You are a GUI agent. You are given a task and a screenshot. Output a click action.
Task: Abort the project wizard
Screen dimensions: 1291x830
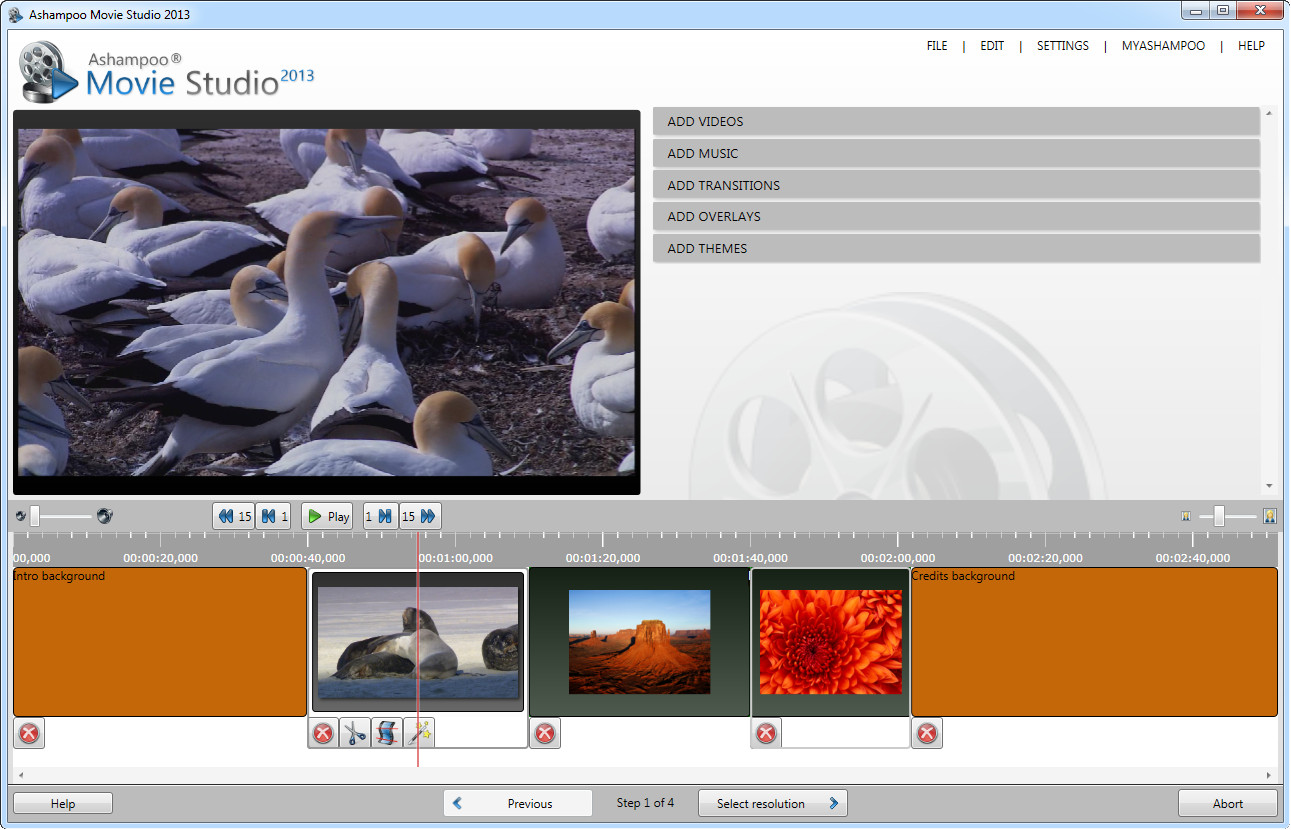click(x=1228, y=803)
